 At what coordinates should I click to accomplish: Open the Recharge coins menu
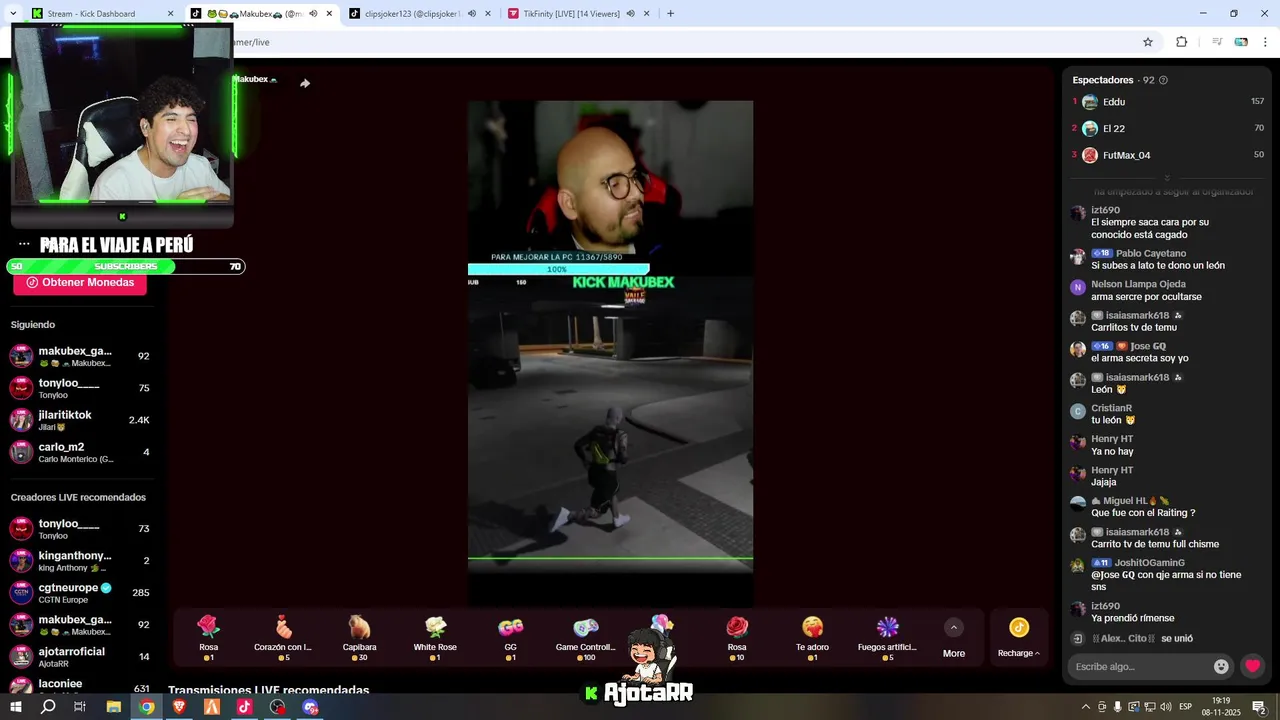point(1019,638)
